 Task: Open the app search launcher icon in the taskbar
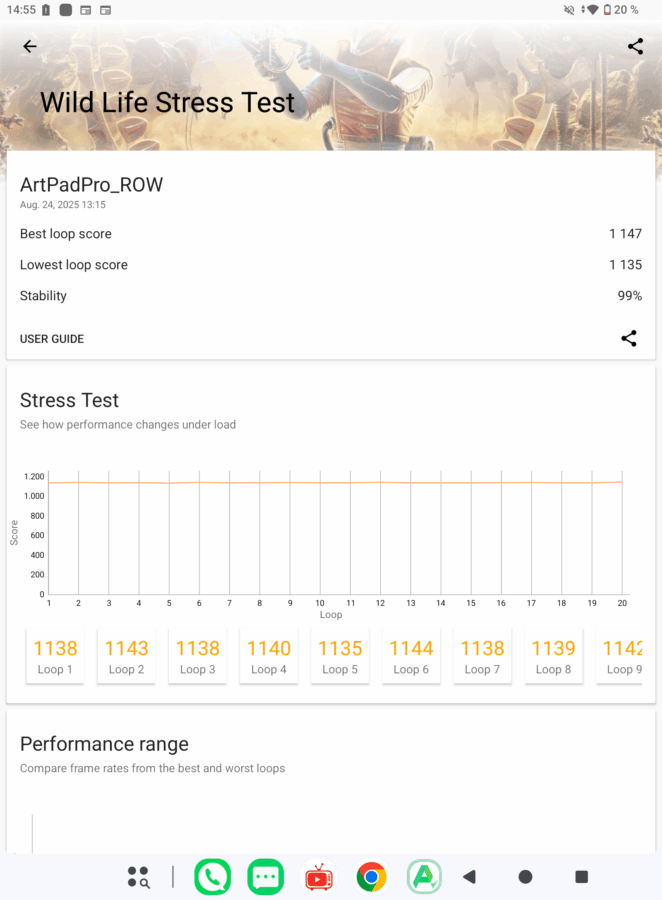(138, 877)
